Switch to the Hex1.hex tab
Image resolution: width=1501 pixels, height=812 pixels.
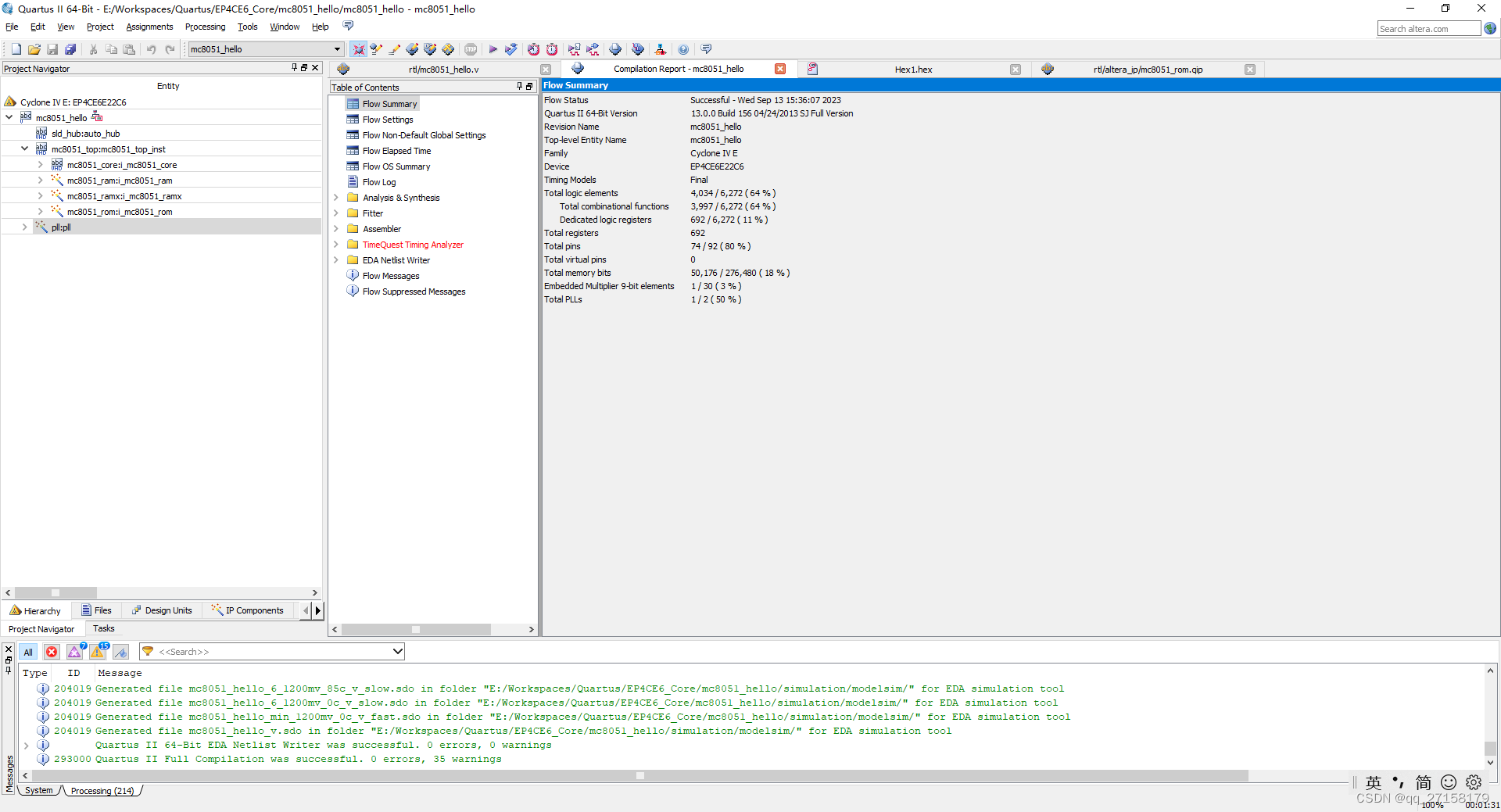(913, 70)
